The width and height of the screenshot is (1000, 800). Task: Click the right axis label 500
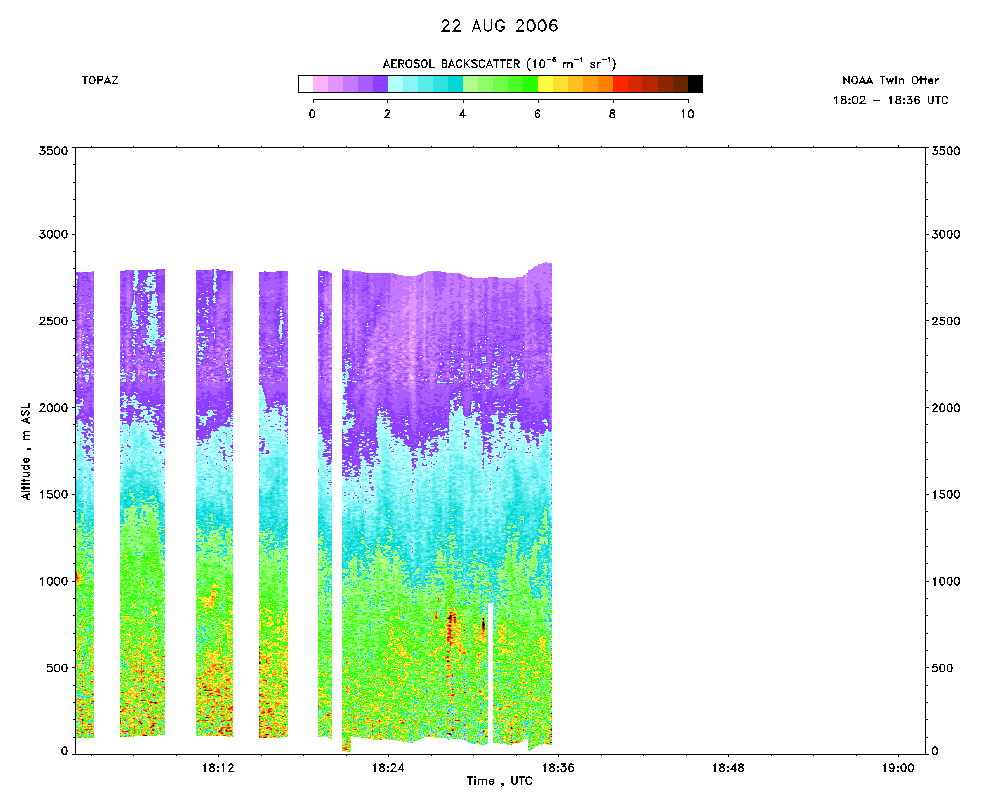942,668
